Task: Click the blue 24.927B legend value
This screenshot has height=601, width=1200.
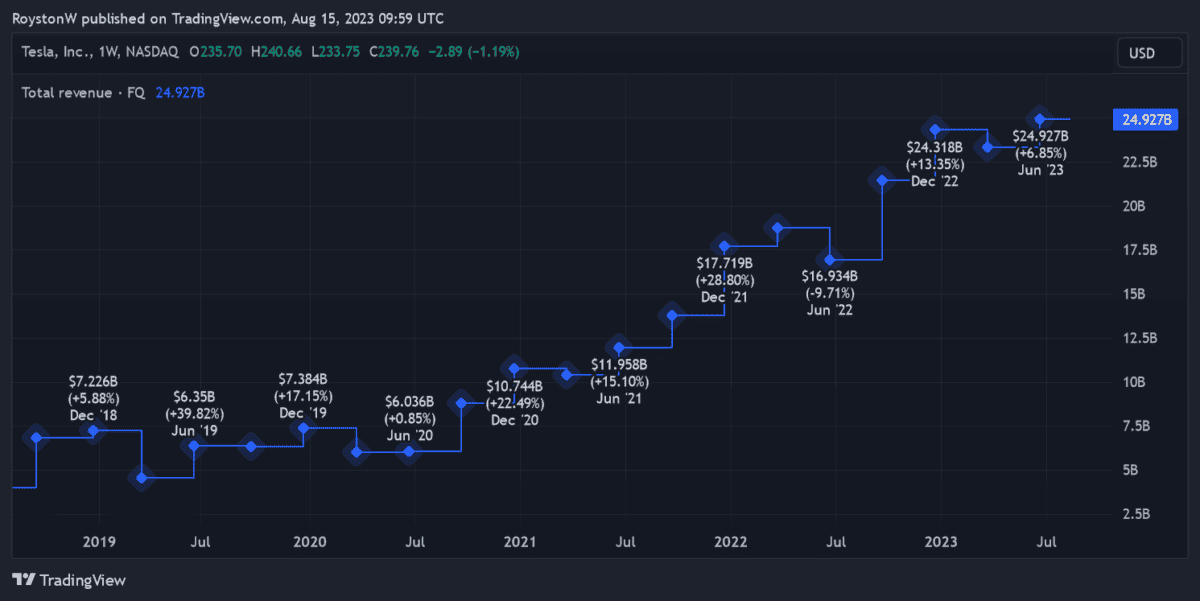Action: coord(181,92)
